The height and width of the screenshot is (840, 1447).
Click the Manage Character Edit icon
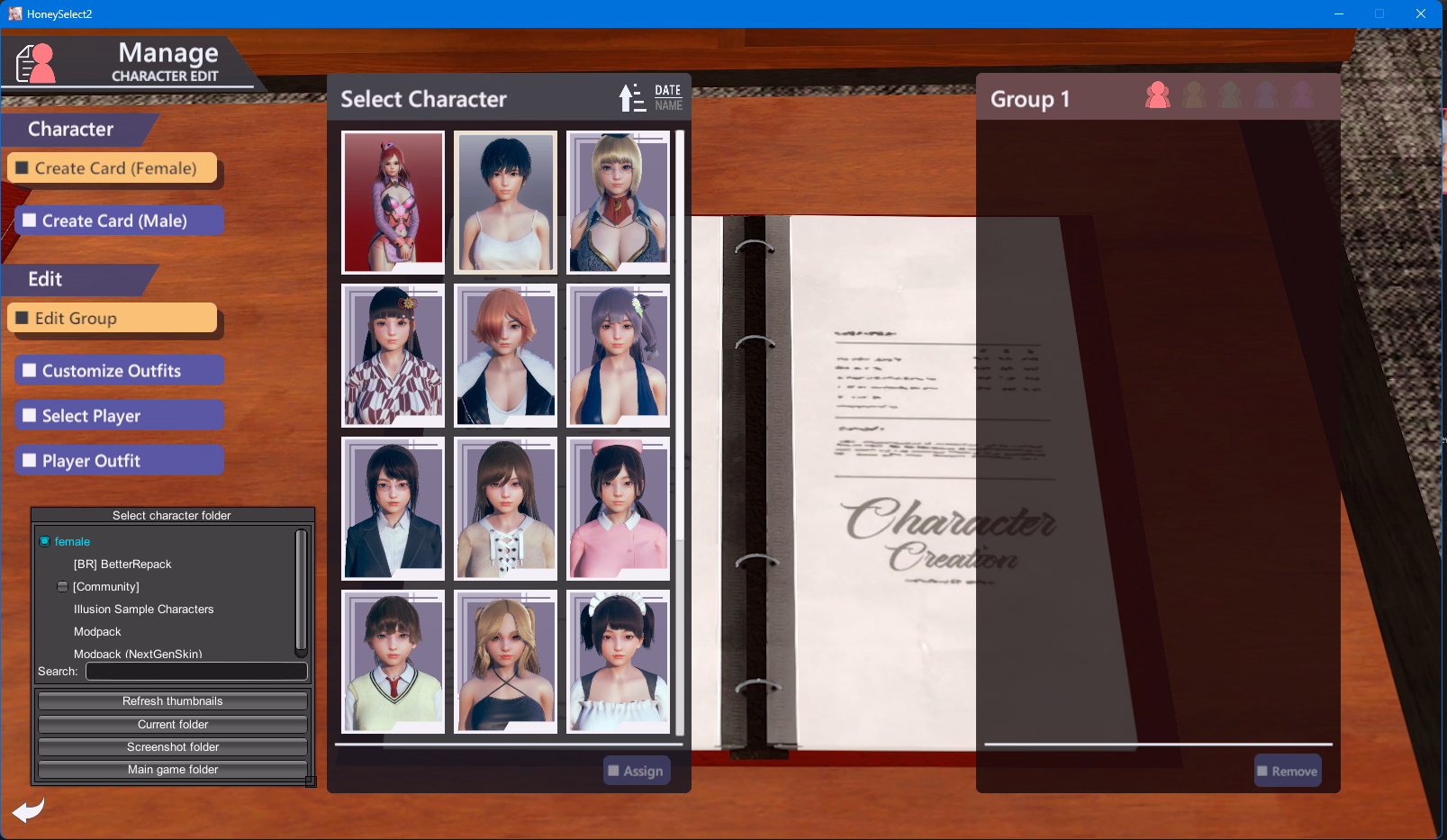36,63
